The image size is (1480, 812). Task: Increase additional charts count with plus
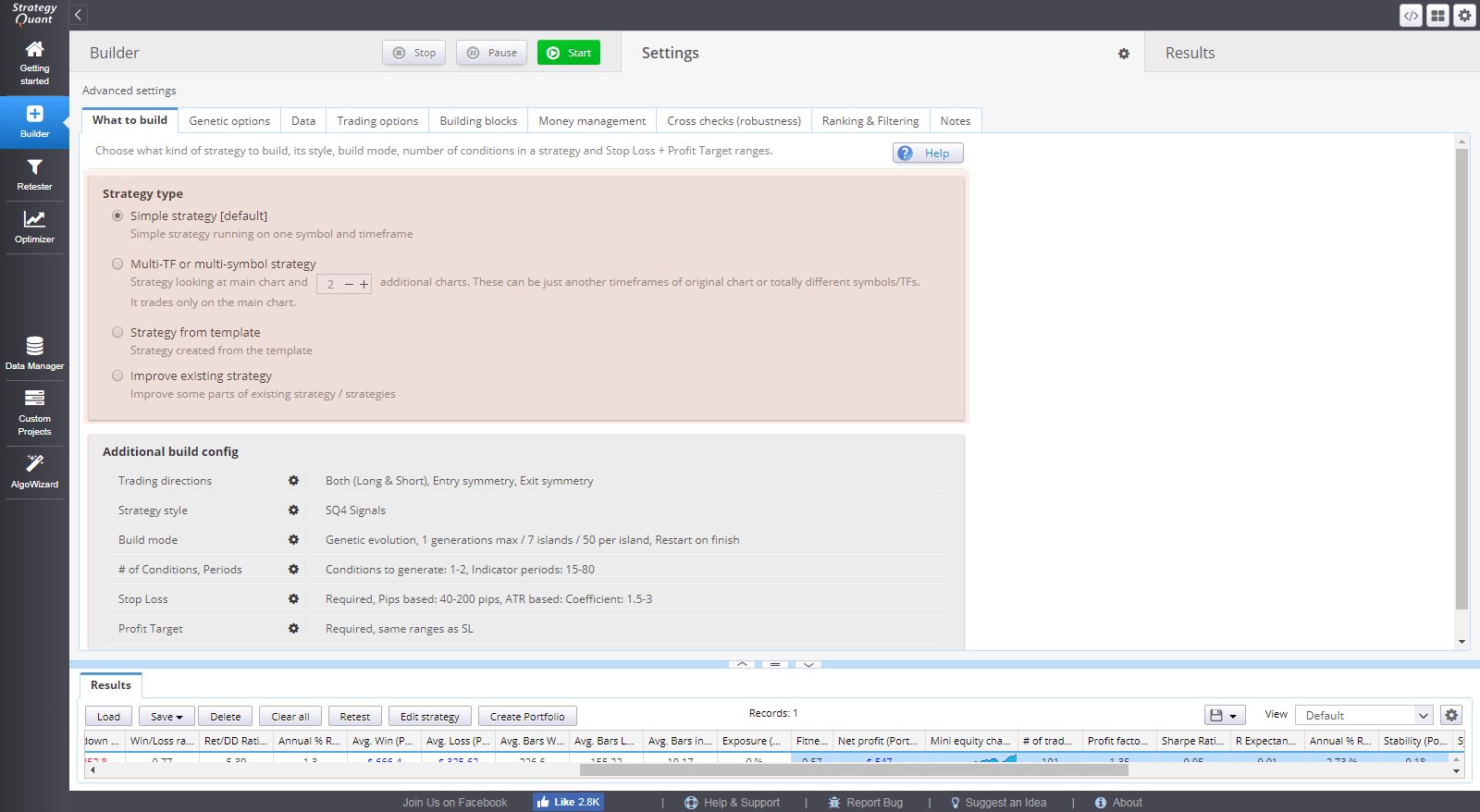364,285
